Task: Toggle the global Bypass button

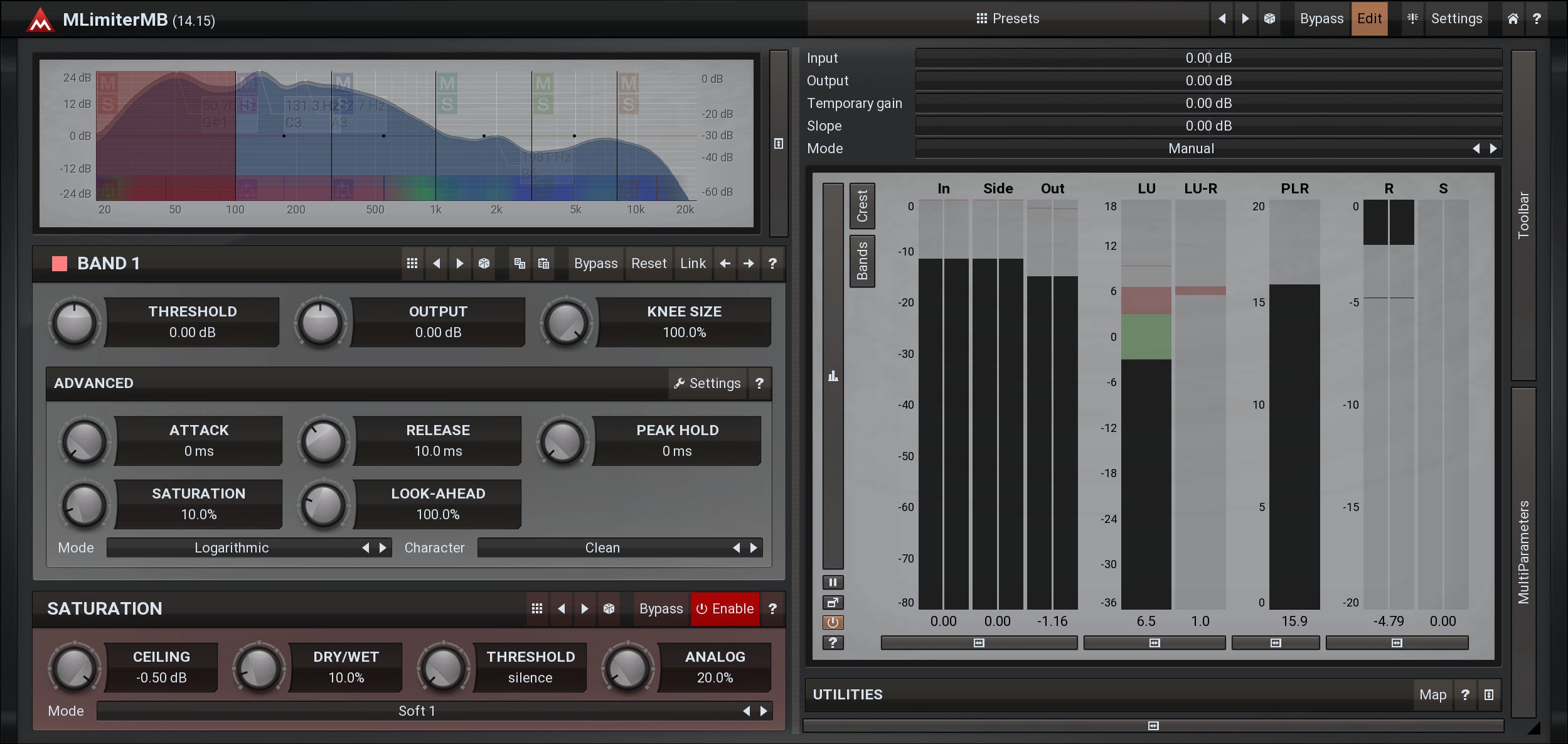Action: 1321,19
